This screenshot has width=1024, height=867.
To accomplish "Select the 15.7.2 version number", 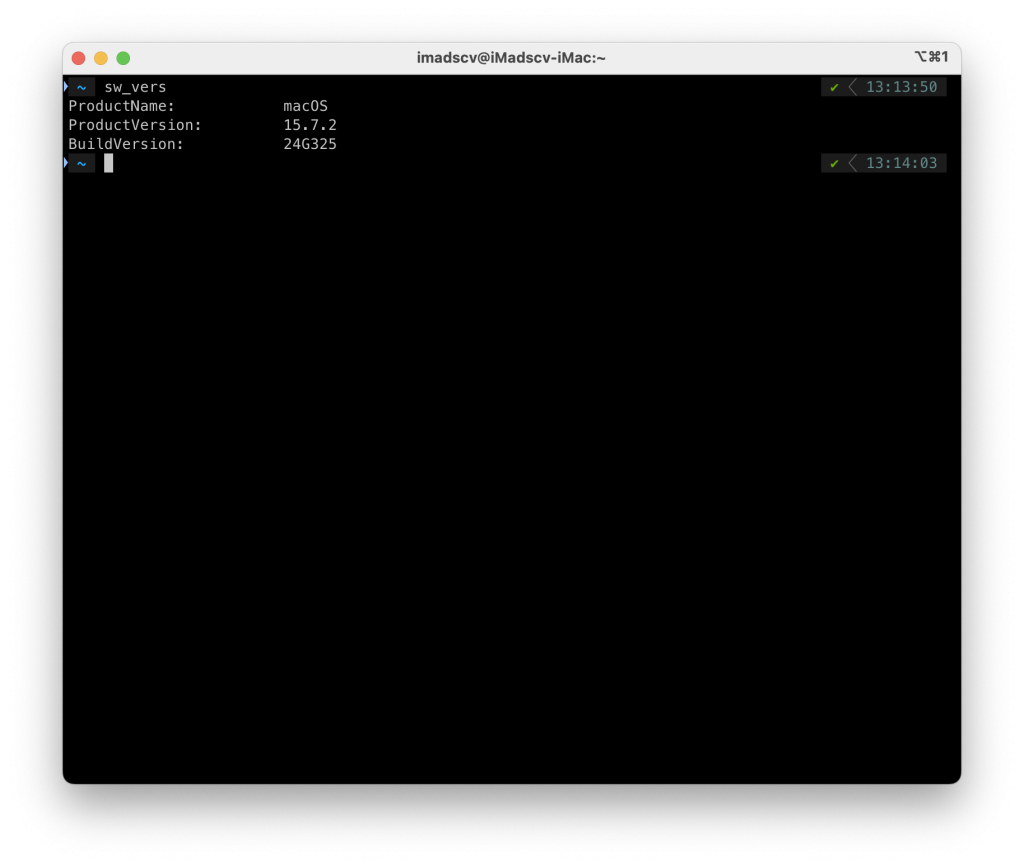I will pos(310,125).
